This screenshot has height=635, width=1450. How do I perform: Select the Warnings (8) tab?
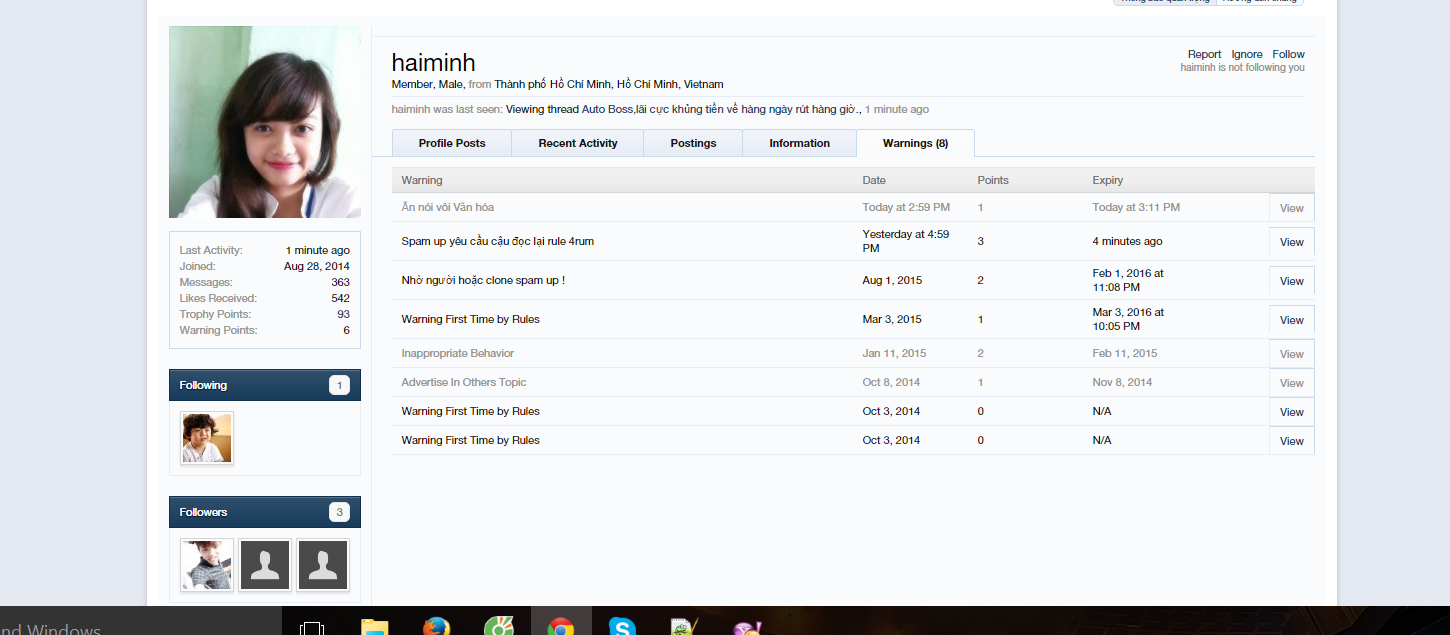(915, 143)
